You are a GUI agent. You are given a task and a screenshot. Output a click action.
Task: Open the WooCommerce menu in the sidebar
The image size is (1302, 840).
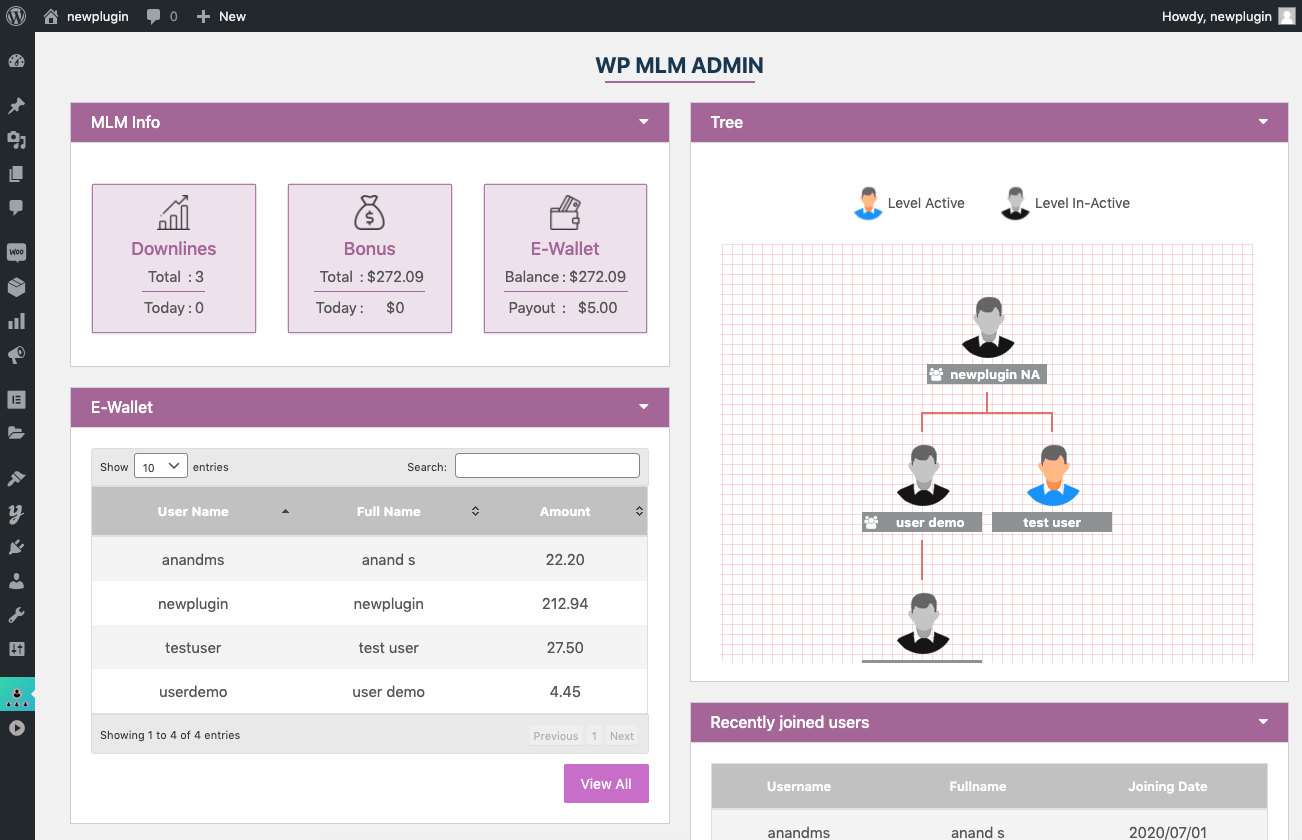click(x=16, y=252)
